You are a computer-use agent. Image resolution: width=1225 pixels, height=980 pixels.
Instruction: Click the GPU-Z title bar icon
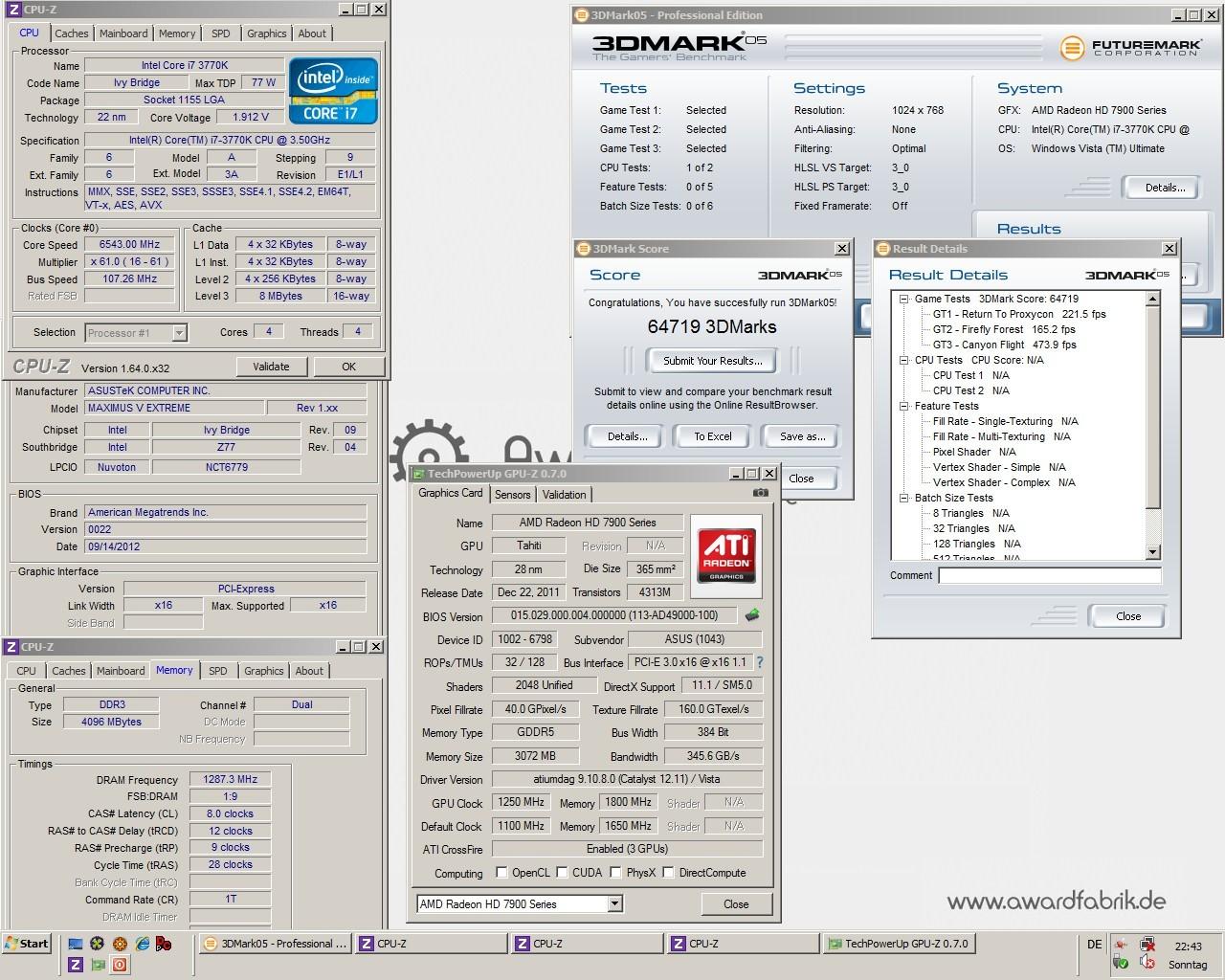tap(418, 474)
